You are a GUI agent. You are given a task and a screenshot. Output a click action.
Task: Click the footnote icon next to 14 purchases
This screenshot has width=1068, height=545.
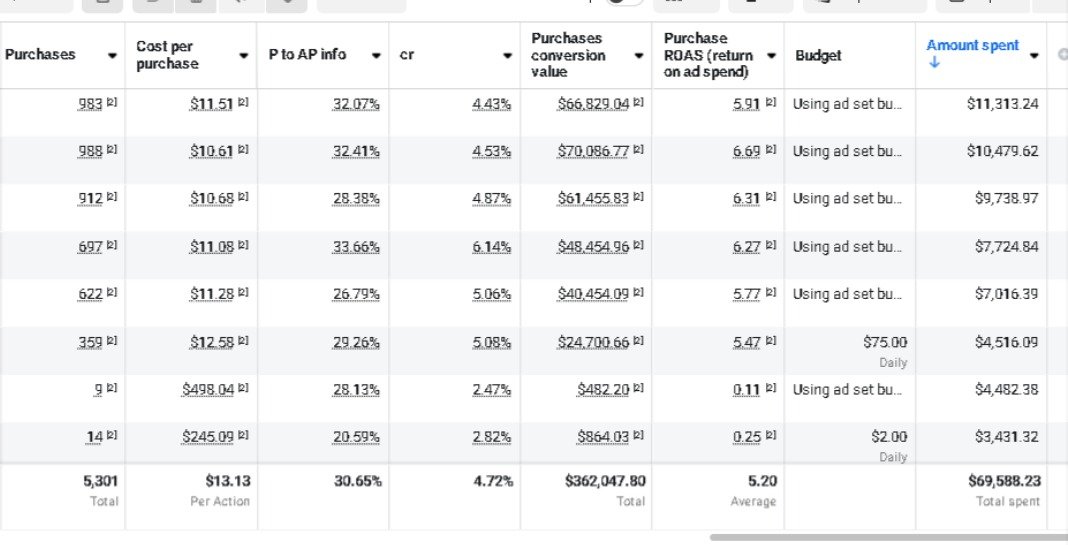point(112,437)
